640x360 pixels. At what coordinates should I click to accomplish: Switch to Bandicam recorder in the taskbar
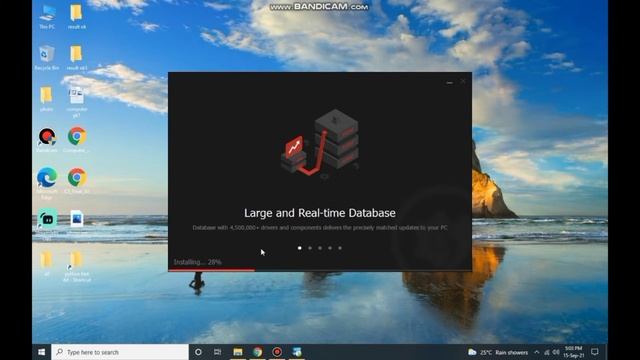277,352
